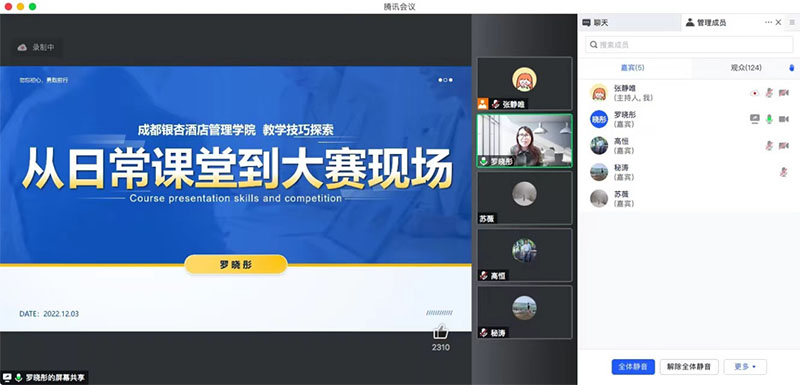Click the 搜索成员 search field
The width and height of the screenshot is (800, 385).
coord(689,45)
